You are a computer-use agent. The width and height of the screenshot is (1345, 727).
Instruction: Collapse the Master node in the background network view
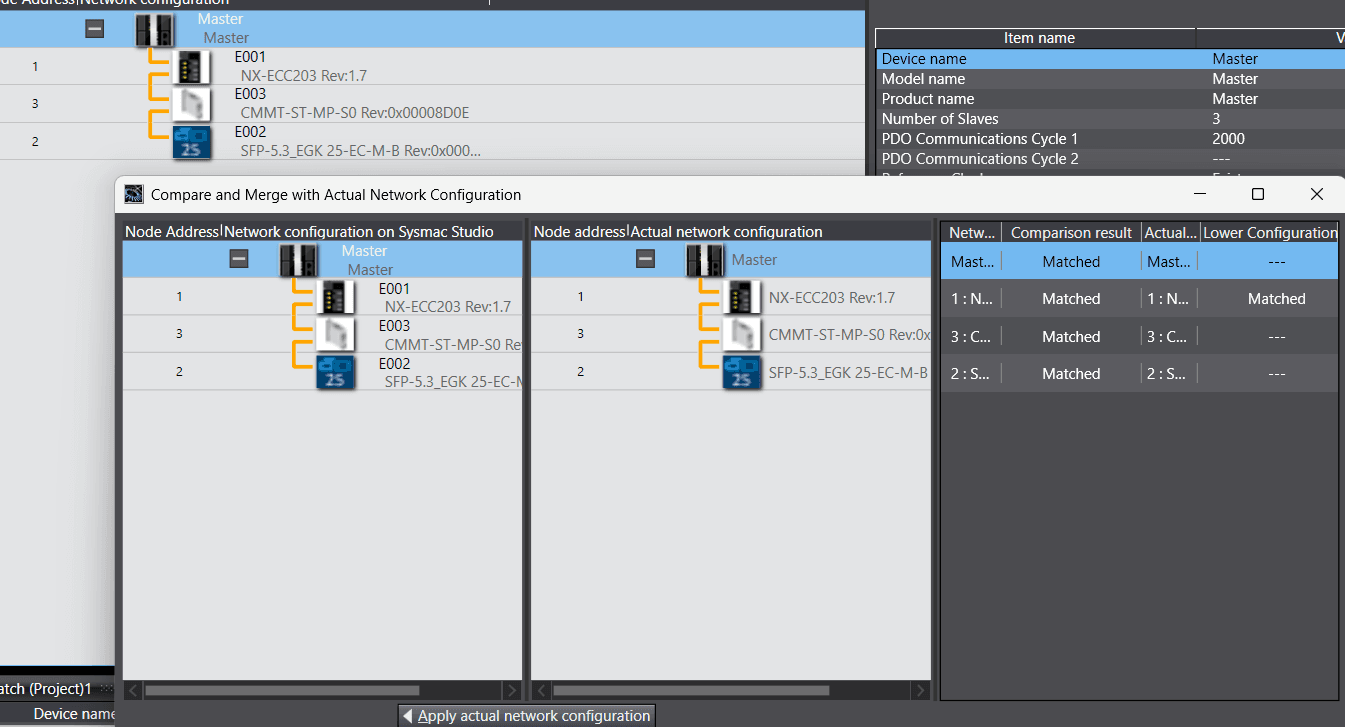[x=94, y=28]
